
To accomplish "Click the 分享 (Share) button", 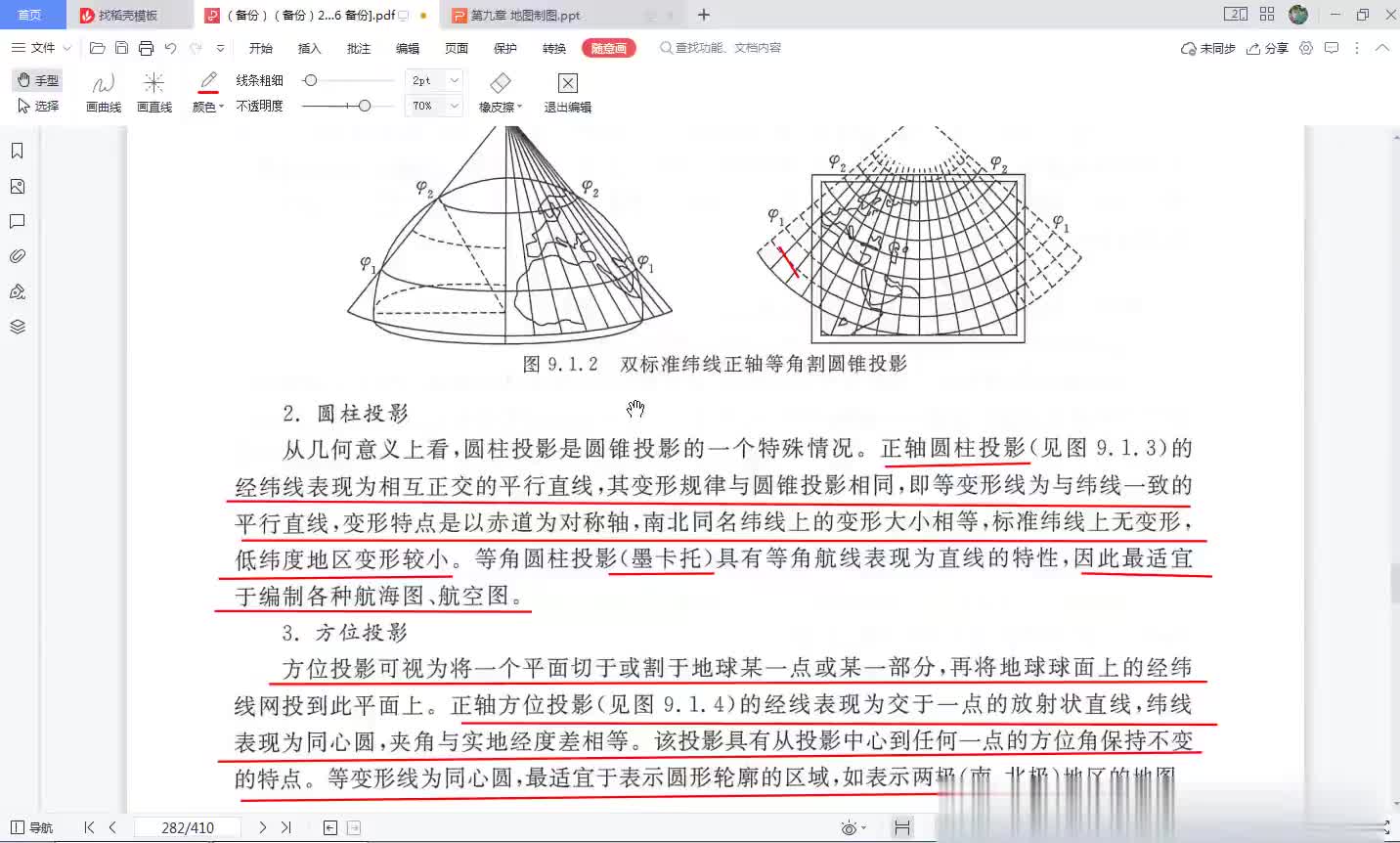I will pyautogui.click(x=1268, y=48).
